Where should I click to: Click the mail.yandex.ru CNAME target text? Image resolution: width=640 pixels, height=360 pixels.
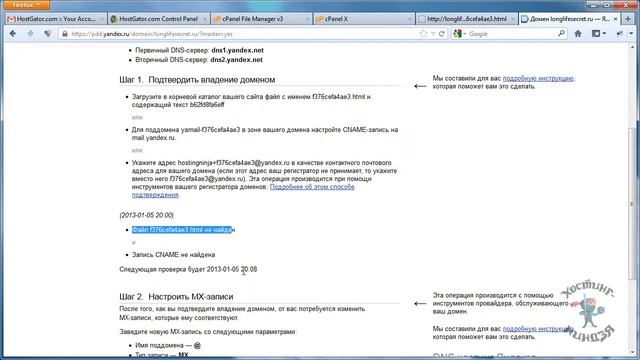click(x=153, y=138)
